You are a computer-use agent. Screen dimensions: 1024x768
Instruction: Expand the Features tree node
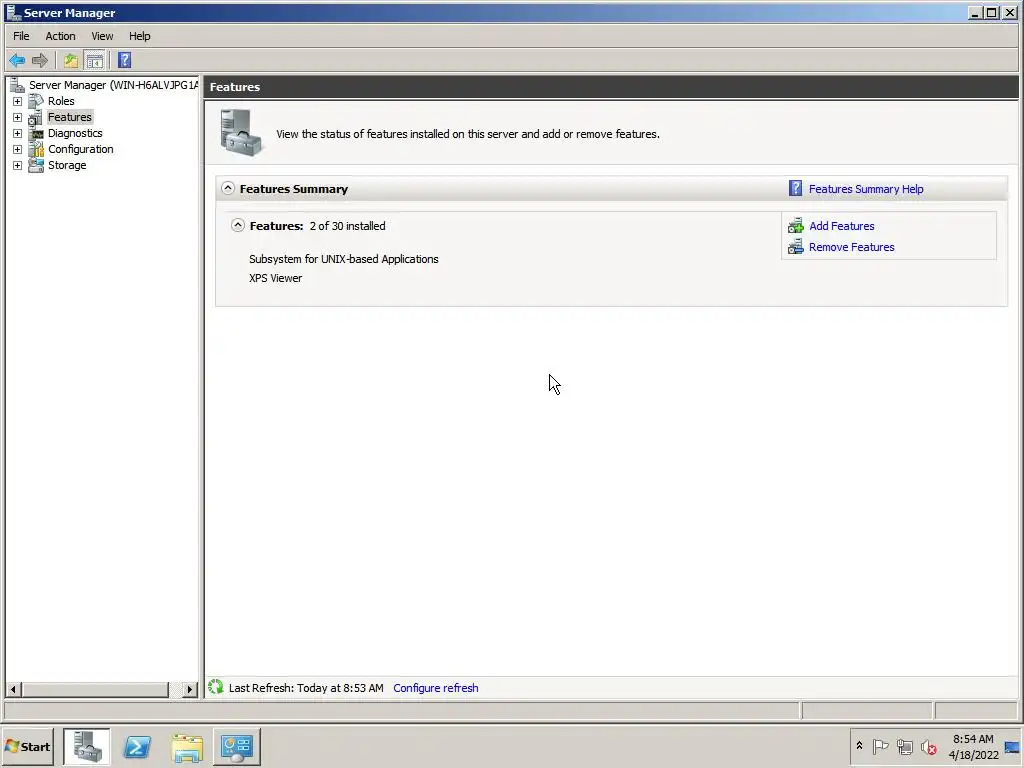18,118
